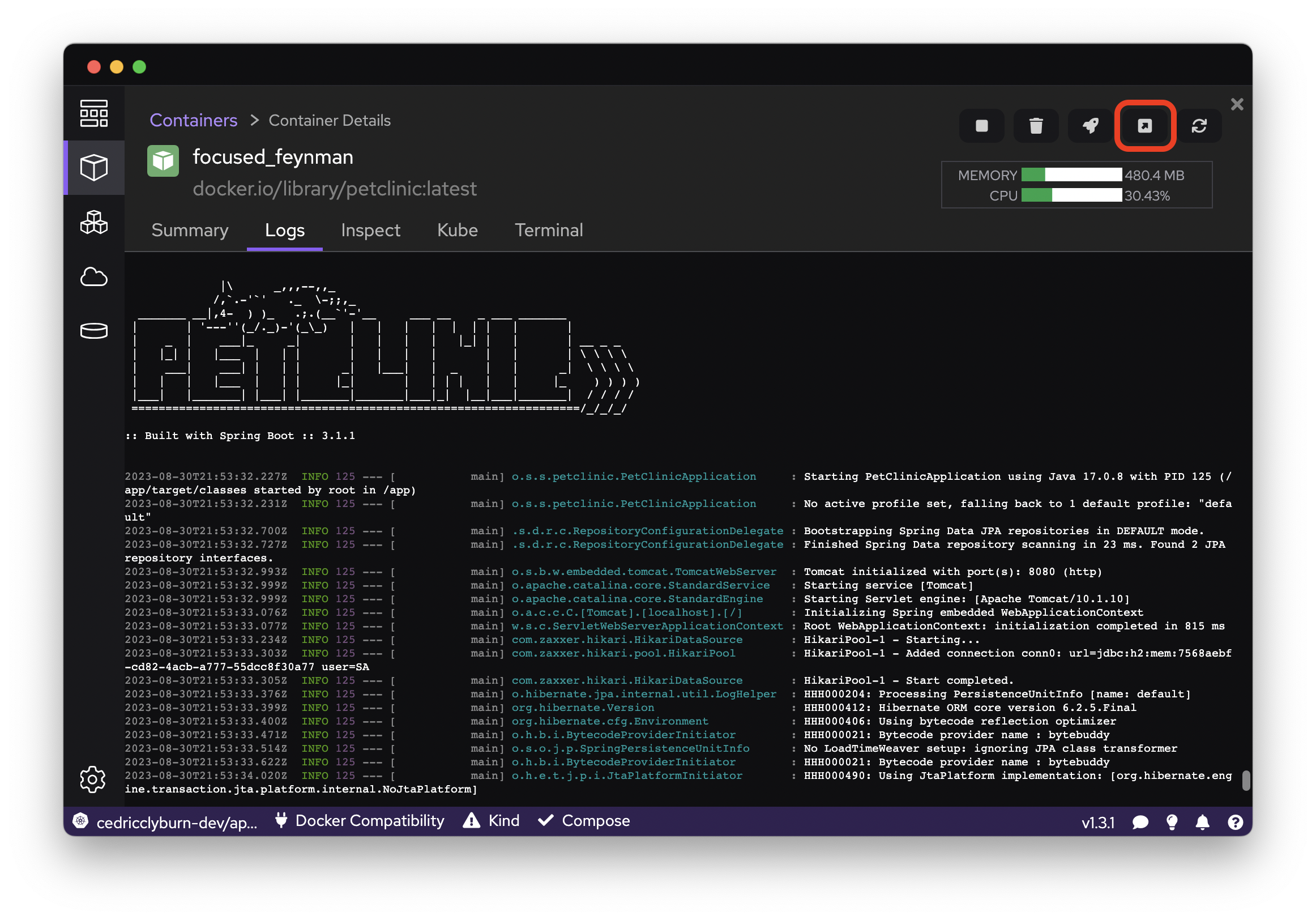The height and width of the screenshot is (920, 1316).
Task: Open the Terminal tab
Action: tap(549, 230)
